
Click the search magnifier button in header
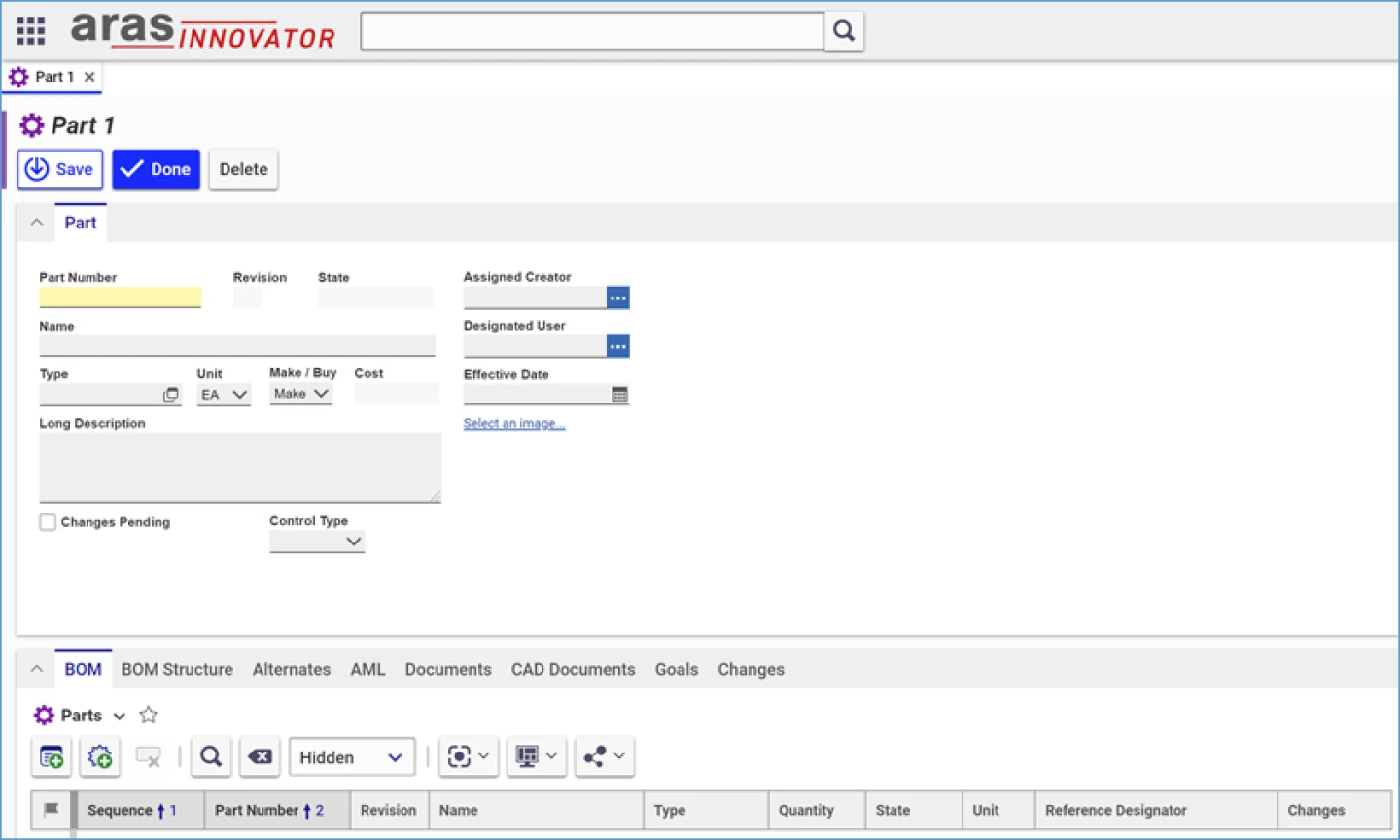(844, 31)
